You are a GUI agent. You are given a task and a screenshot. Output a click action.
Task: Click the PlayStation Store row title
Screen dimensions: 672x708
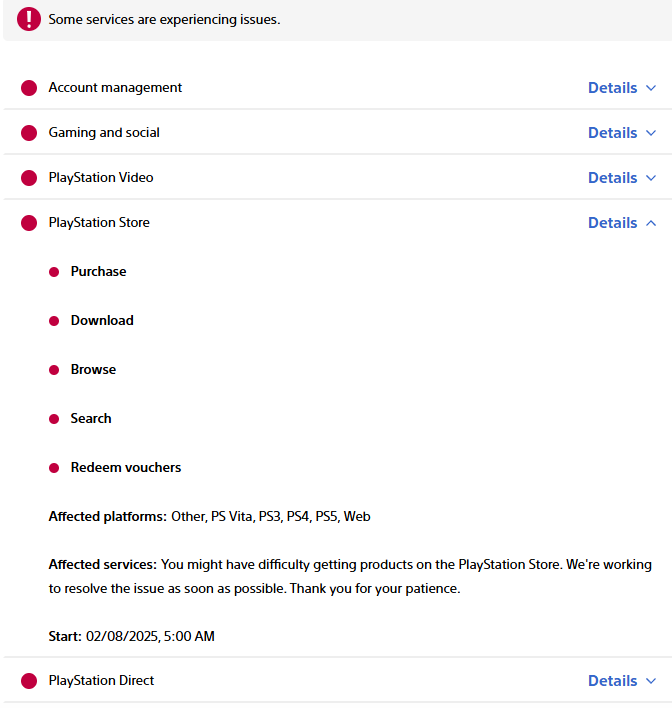coord(99,223)
